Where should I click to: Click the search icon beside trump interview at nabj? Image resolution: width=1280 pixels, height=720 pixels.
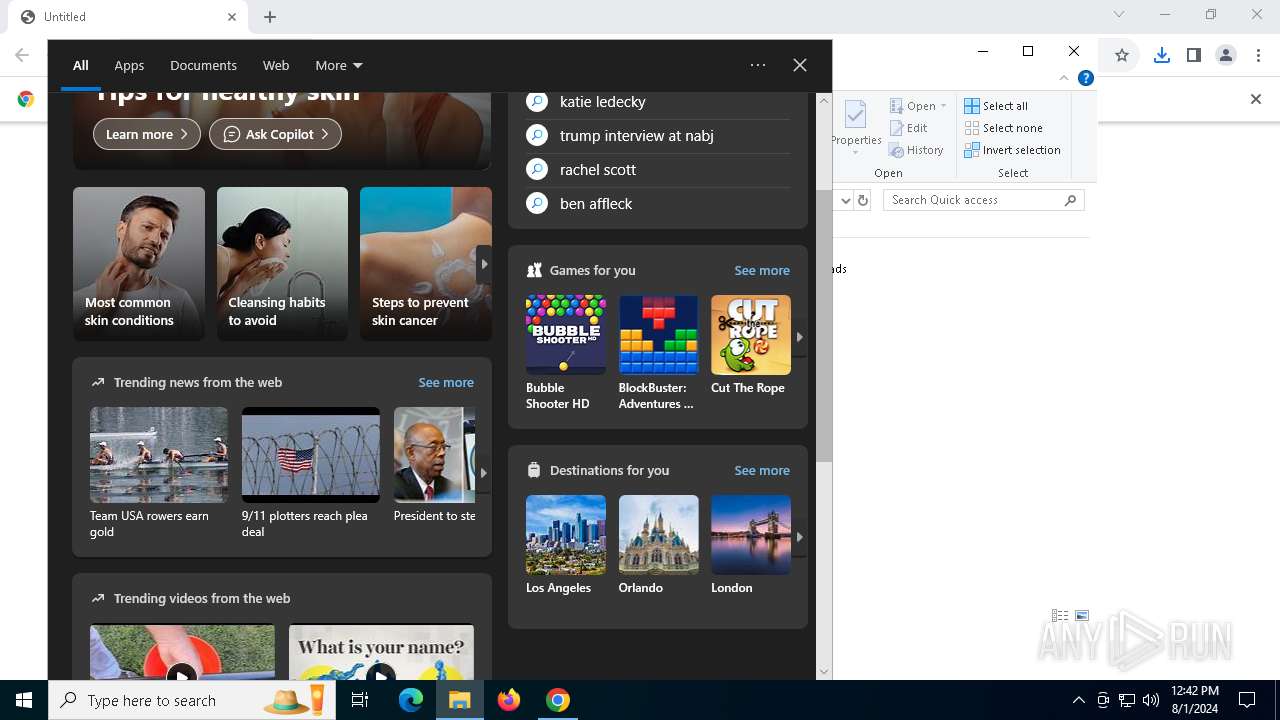point(537,136)
